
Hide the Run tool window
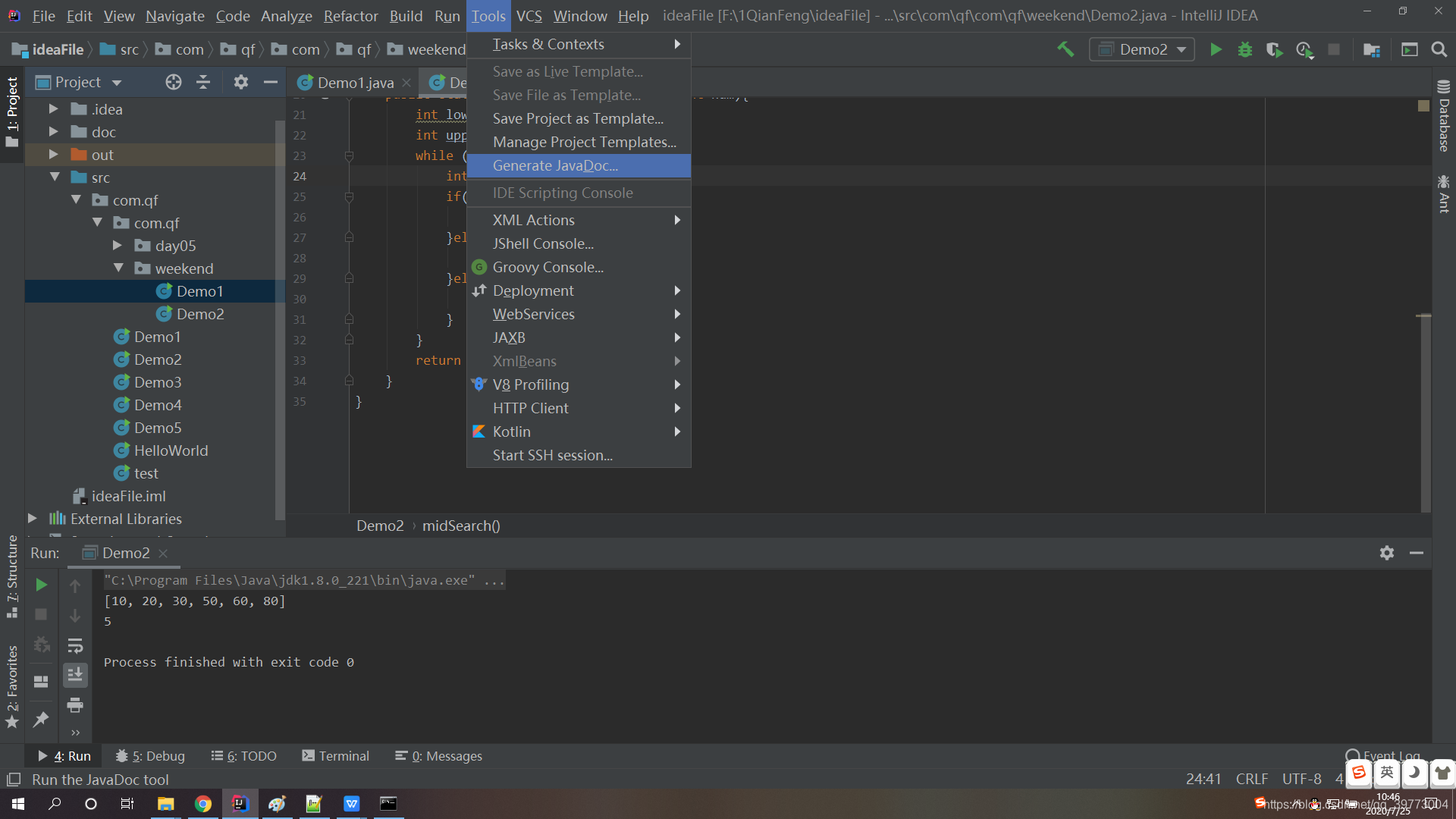(1417, 553)
